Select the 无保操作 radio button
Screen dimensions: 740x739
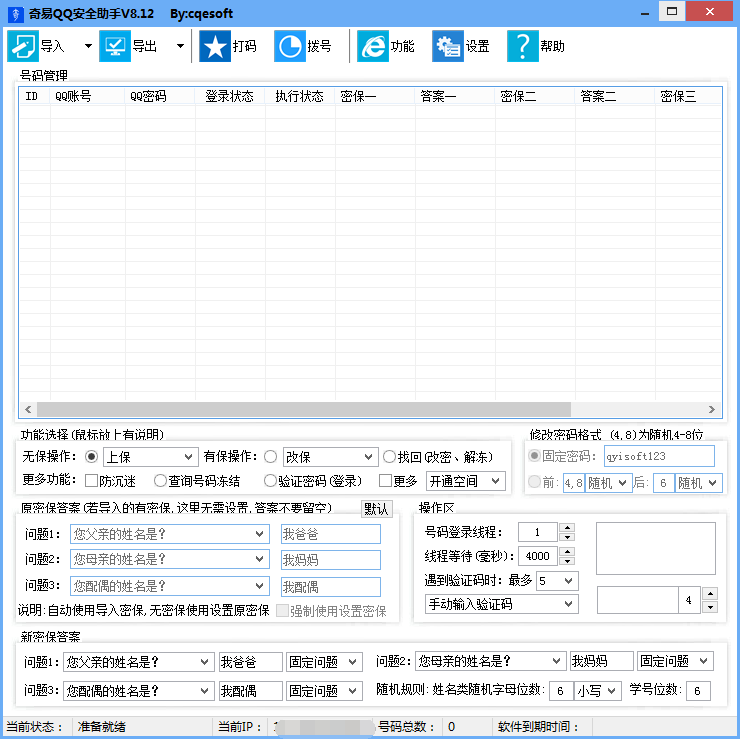92,456
